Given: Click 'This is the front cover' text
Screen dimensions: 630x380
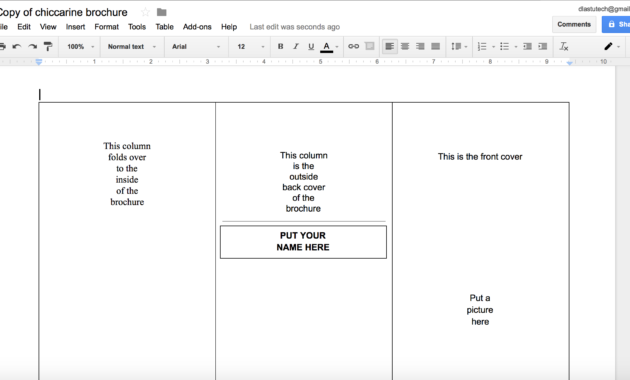Looking at the screenshot, I should pos(480,157).
